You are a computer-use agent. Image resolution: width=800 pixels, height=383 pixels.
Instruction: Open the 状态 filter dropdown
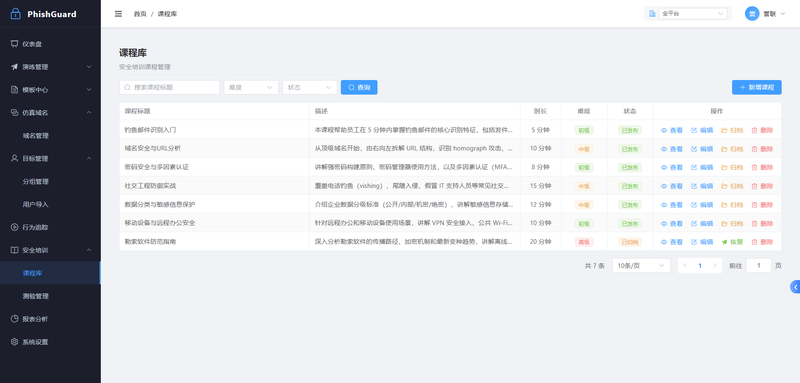[x=310, y=87]
